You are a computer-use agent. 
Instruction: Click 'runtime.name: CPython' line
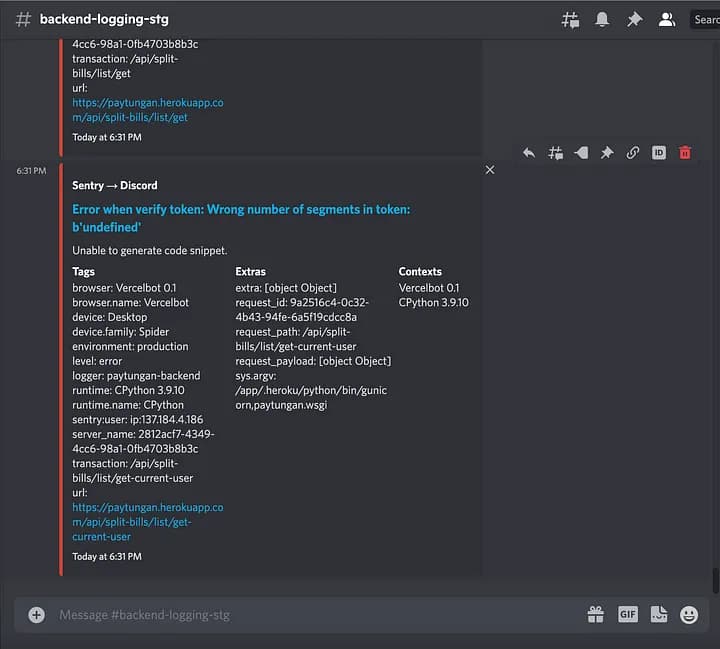(x=128, y=405)
